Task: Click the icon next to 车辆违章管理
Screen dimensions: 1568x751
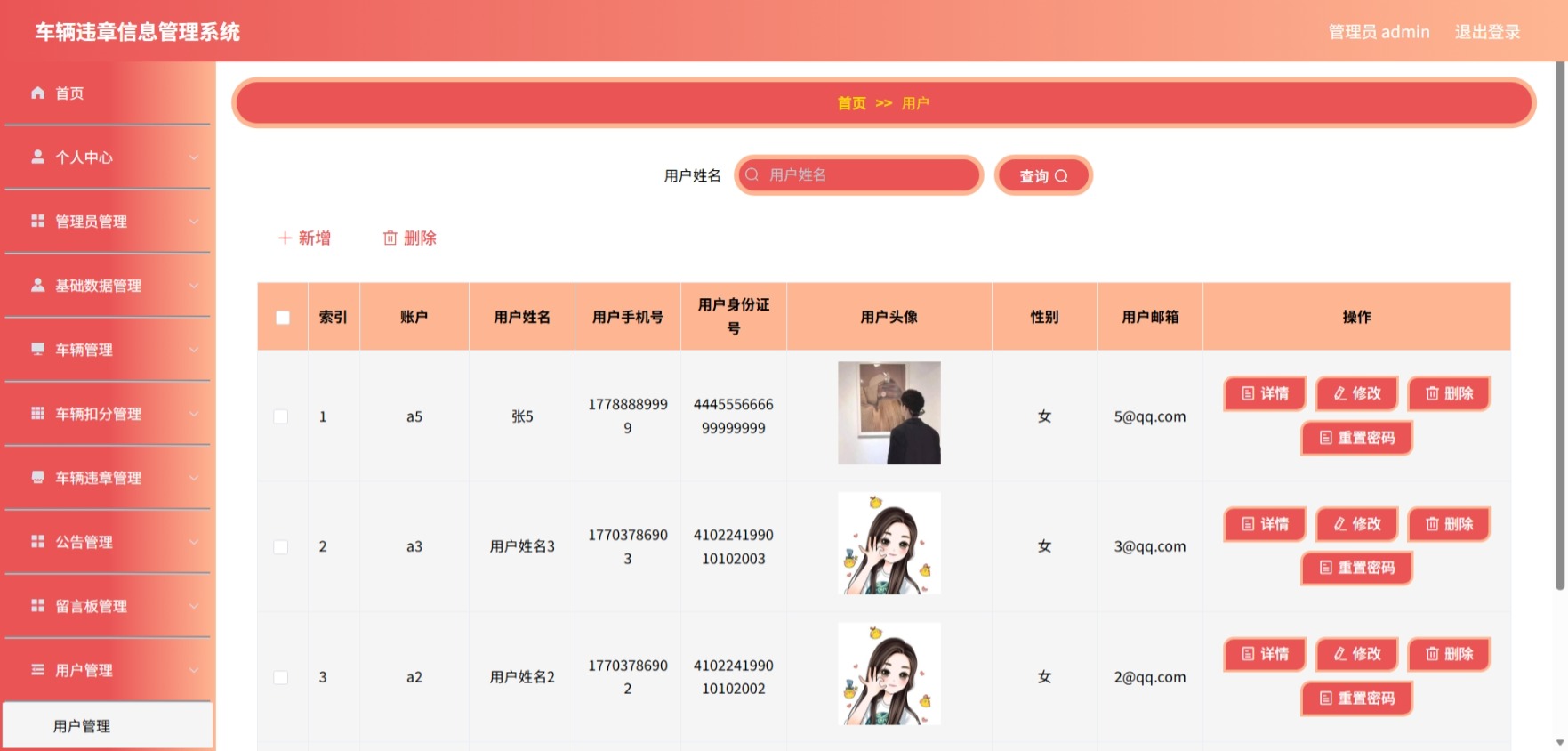Action: click(x=37, y=477)
